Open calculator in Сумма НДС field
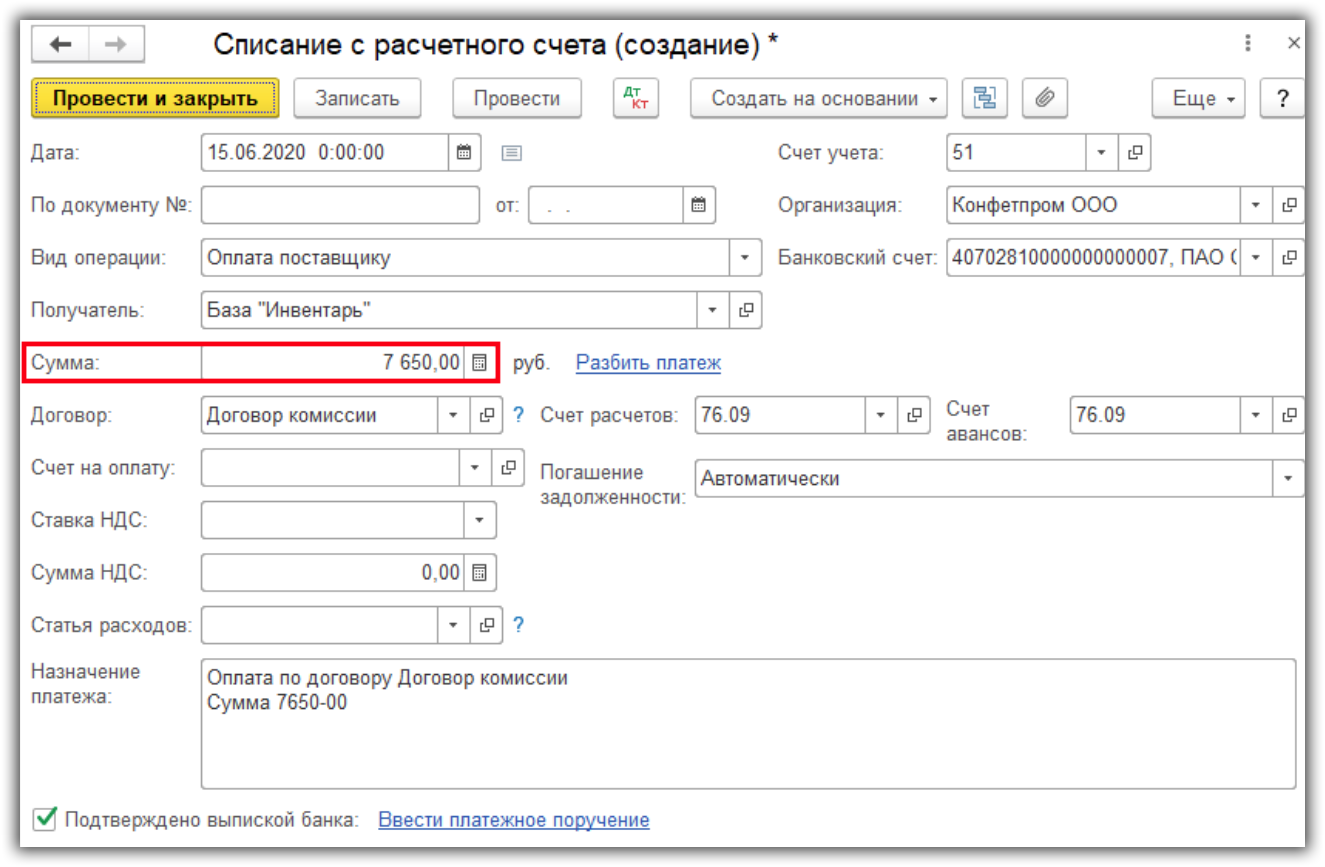 pyautogui.click(x=480, y=573)
